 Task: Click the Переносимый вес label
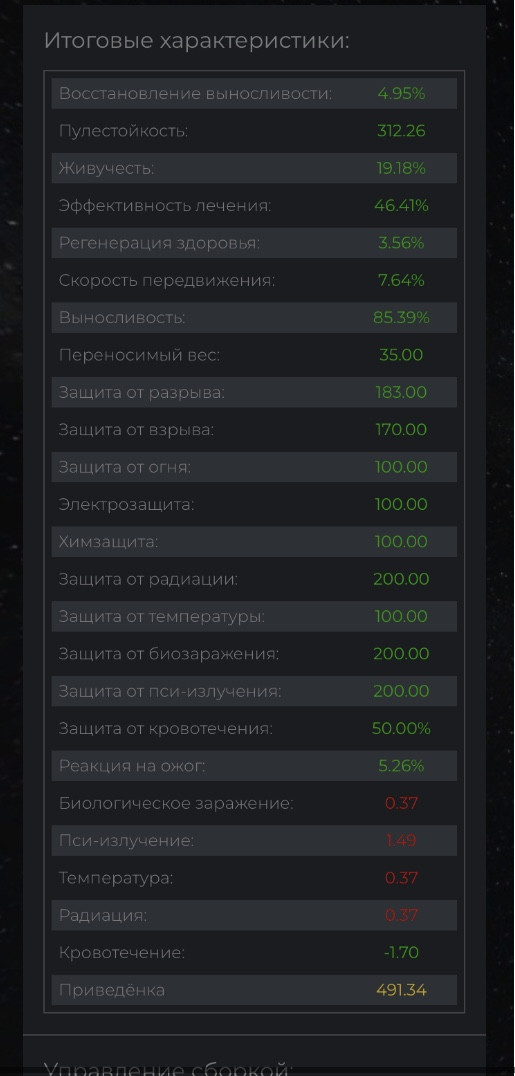click(139, 355)
